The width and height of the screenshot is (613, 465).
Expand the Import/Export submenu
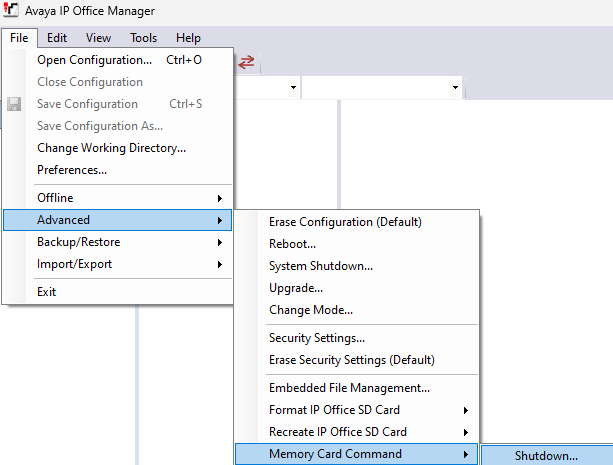118,264
